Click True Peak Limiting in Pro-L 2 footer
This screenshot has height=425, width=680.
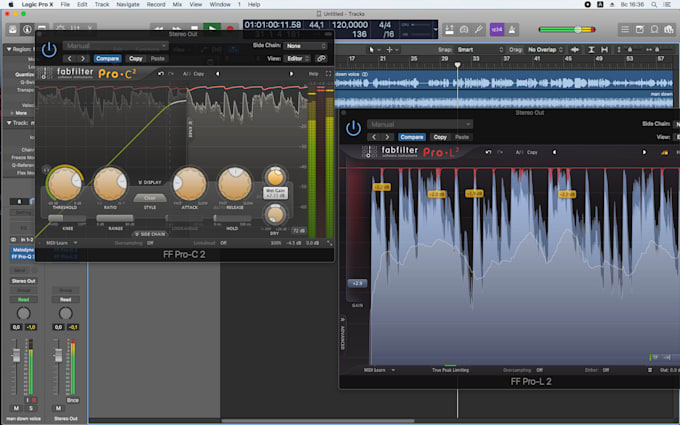(450, 370)
